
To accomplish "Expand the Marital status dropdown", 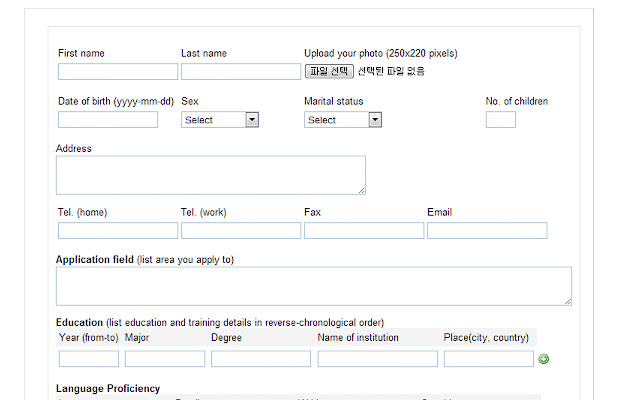I will (x=343, y=120).
